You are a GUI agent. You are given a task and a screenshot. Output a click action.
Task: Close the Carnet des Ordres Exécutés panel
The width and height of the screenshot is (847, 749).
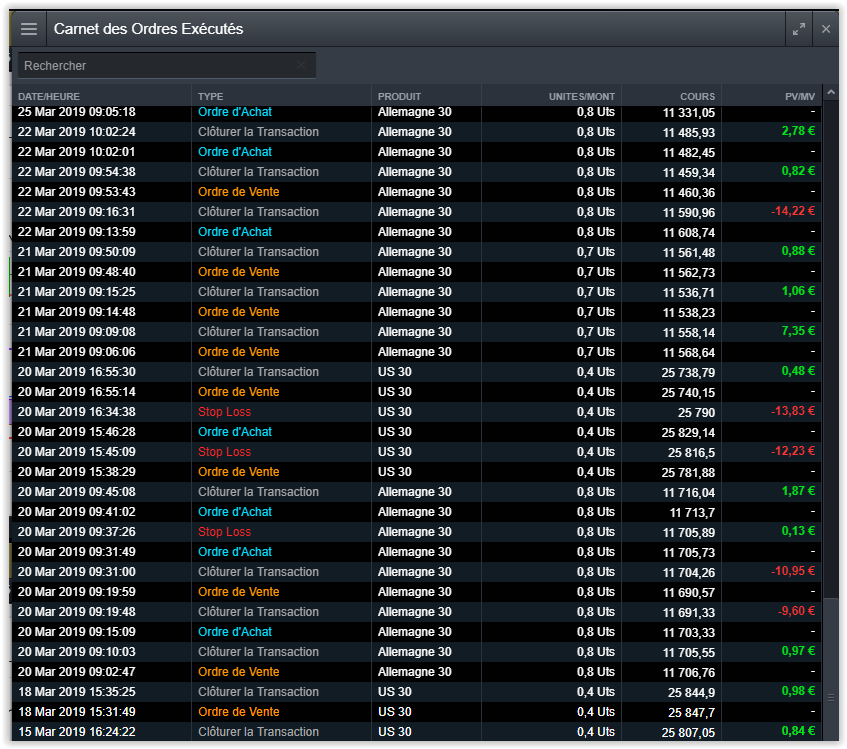click(x=825, y=29)
